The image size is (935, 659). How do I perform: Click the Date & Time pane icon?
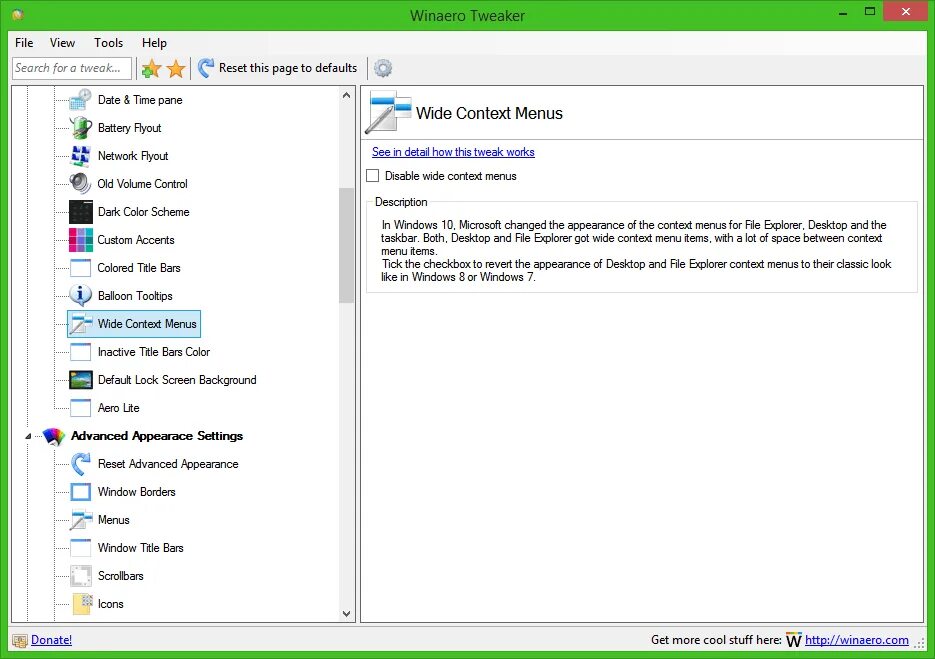click(x=81, y=100)
